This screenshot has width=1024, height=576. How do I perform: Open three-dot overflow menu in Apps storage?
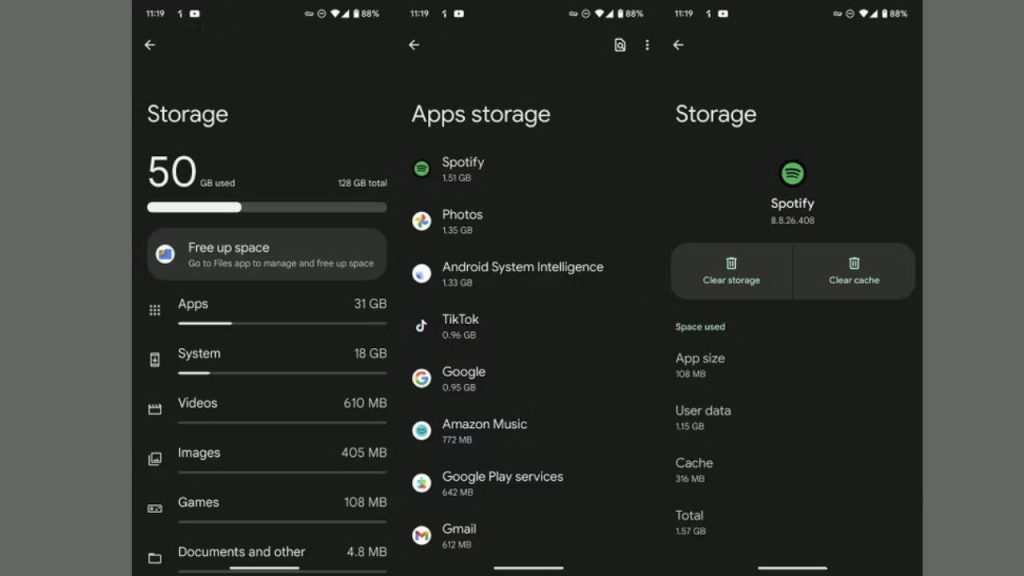[647, 45]
